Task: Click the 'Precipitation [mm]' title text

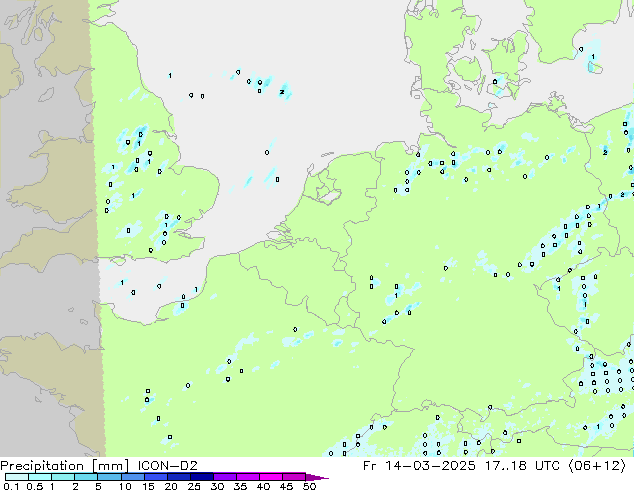Action: pyautogui.click(x=64, y=466)
